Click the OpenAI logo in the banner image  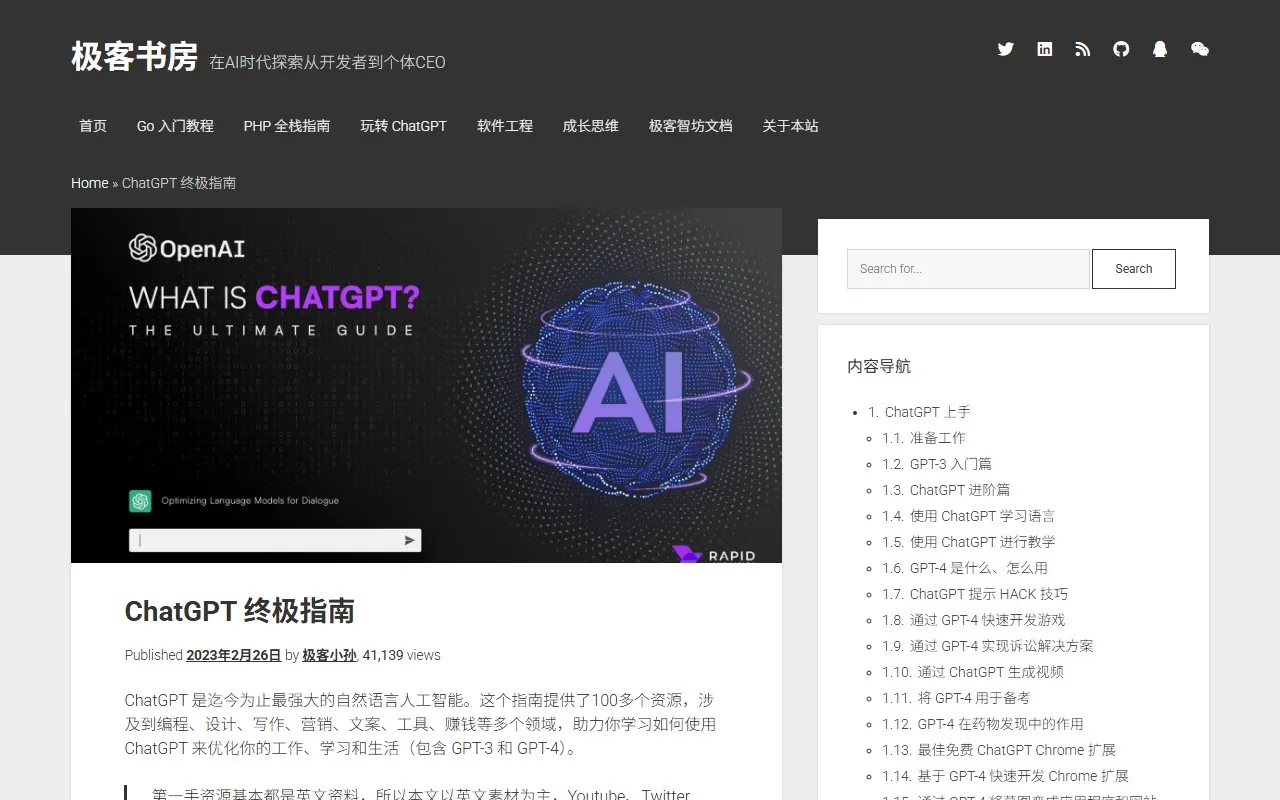(x=185, y=249)
